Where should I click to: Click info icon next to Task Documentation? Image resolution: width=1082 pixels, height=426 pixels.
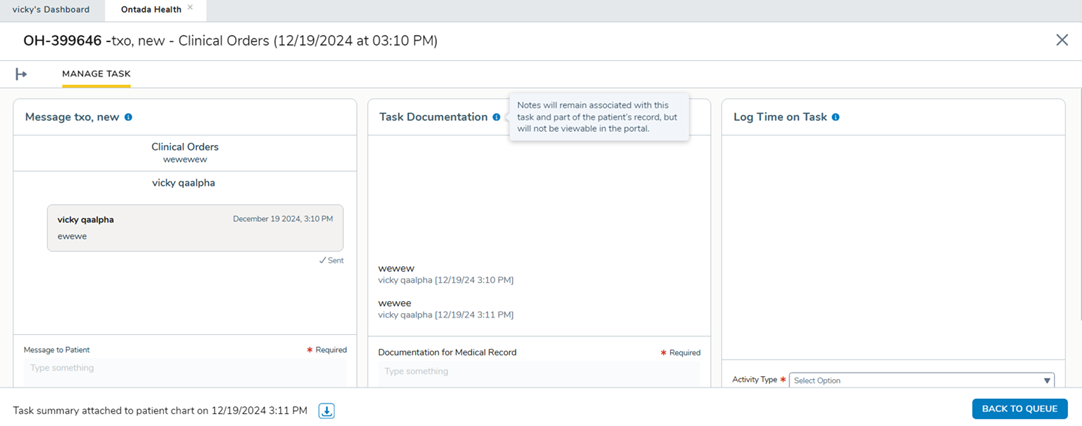click(x=496, y=117)
